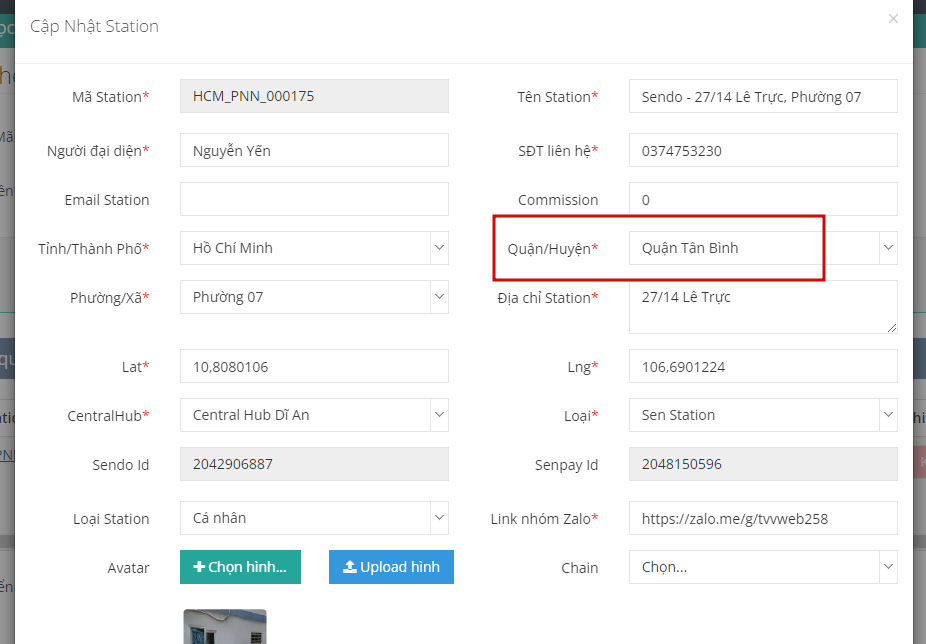926x644 pixels.
Task: Close the Cập Nhật Station dialog
Action: (893, 19)
